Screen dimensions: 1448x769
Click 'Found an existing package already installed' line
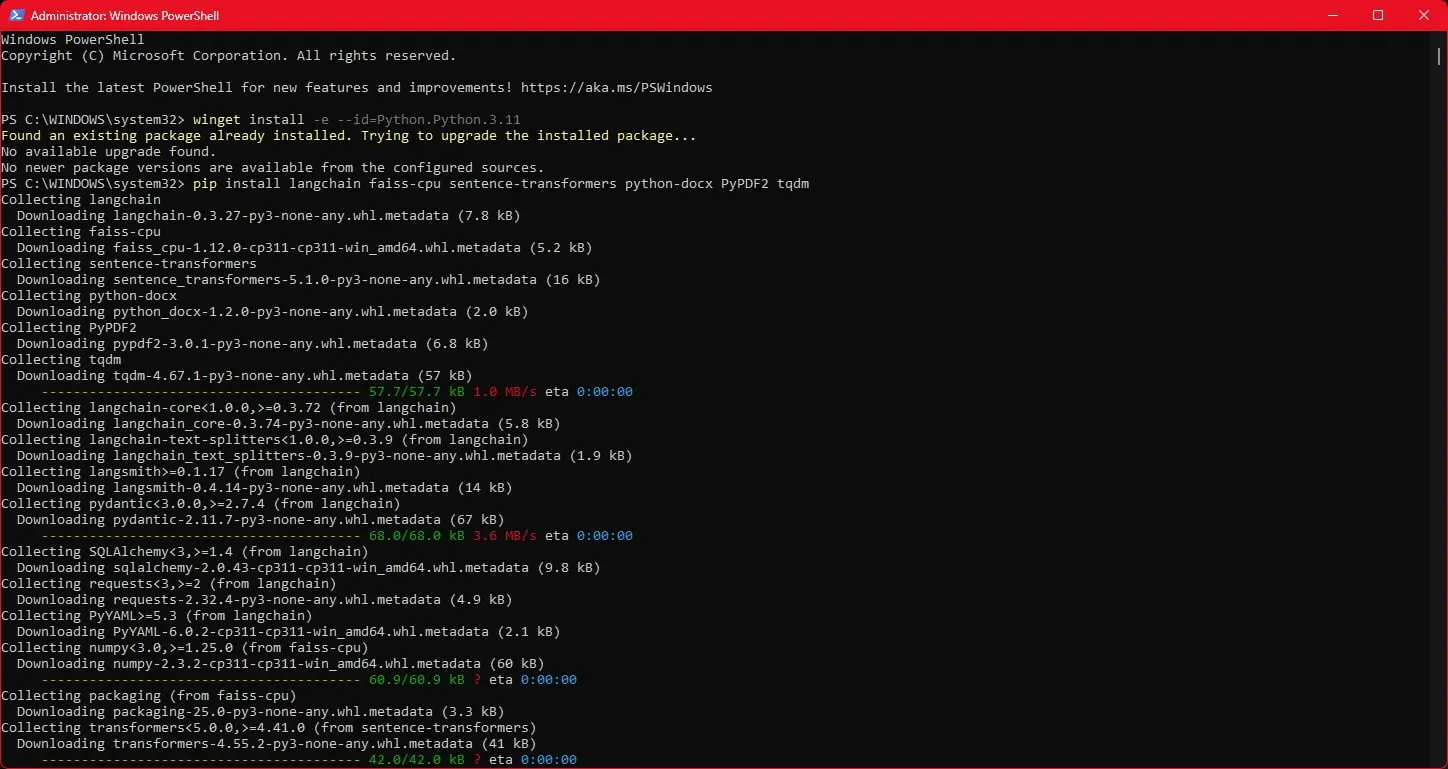[x=349, y=136]
